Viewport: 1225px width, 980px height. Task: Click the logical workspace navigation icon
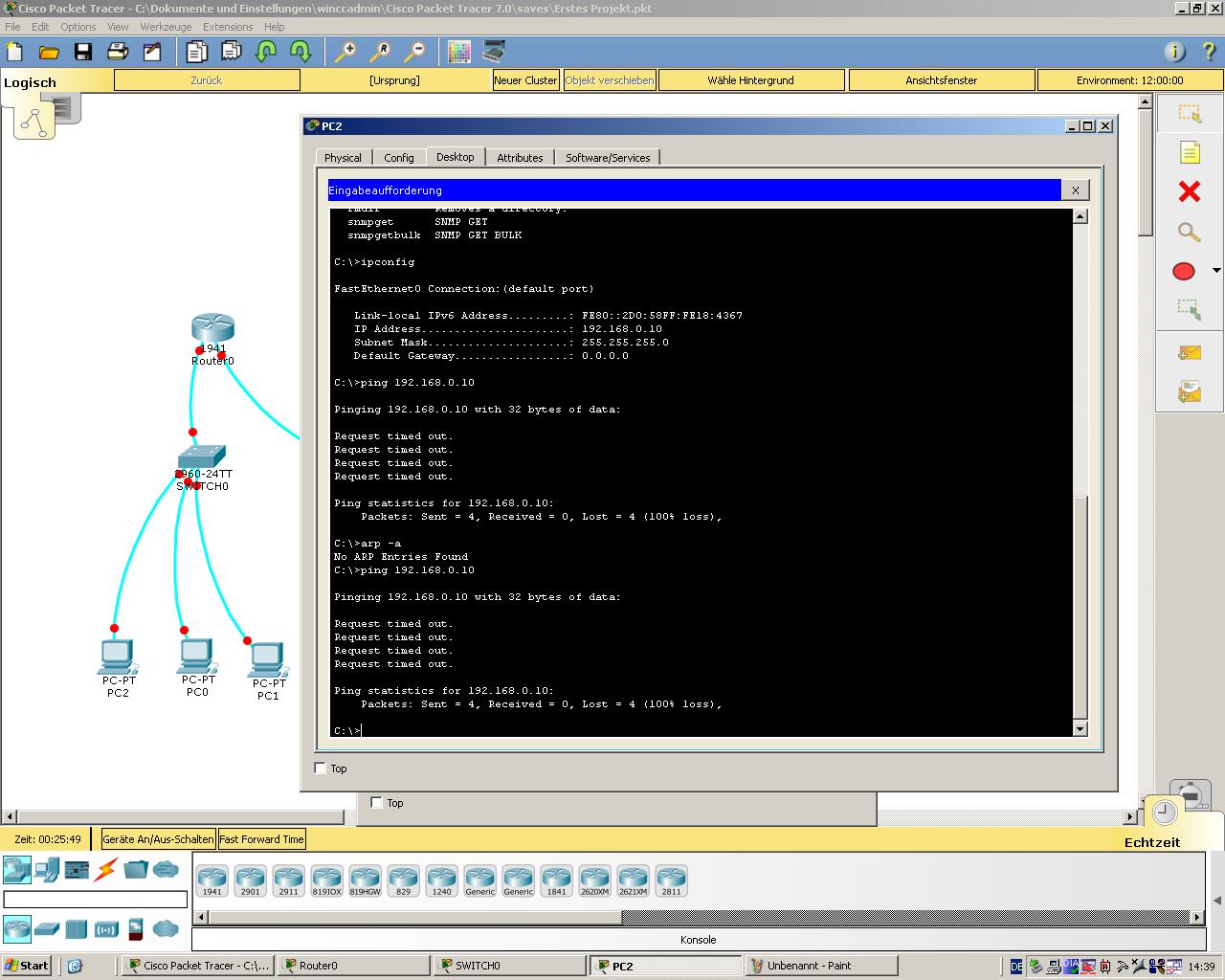tap(34, 122)
